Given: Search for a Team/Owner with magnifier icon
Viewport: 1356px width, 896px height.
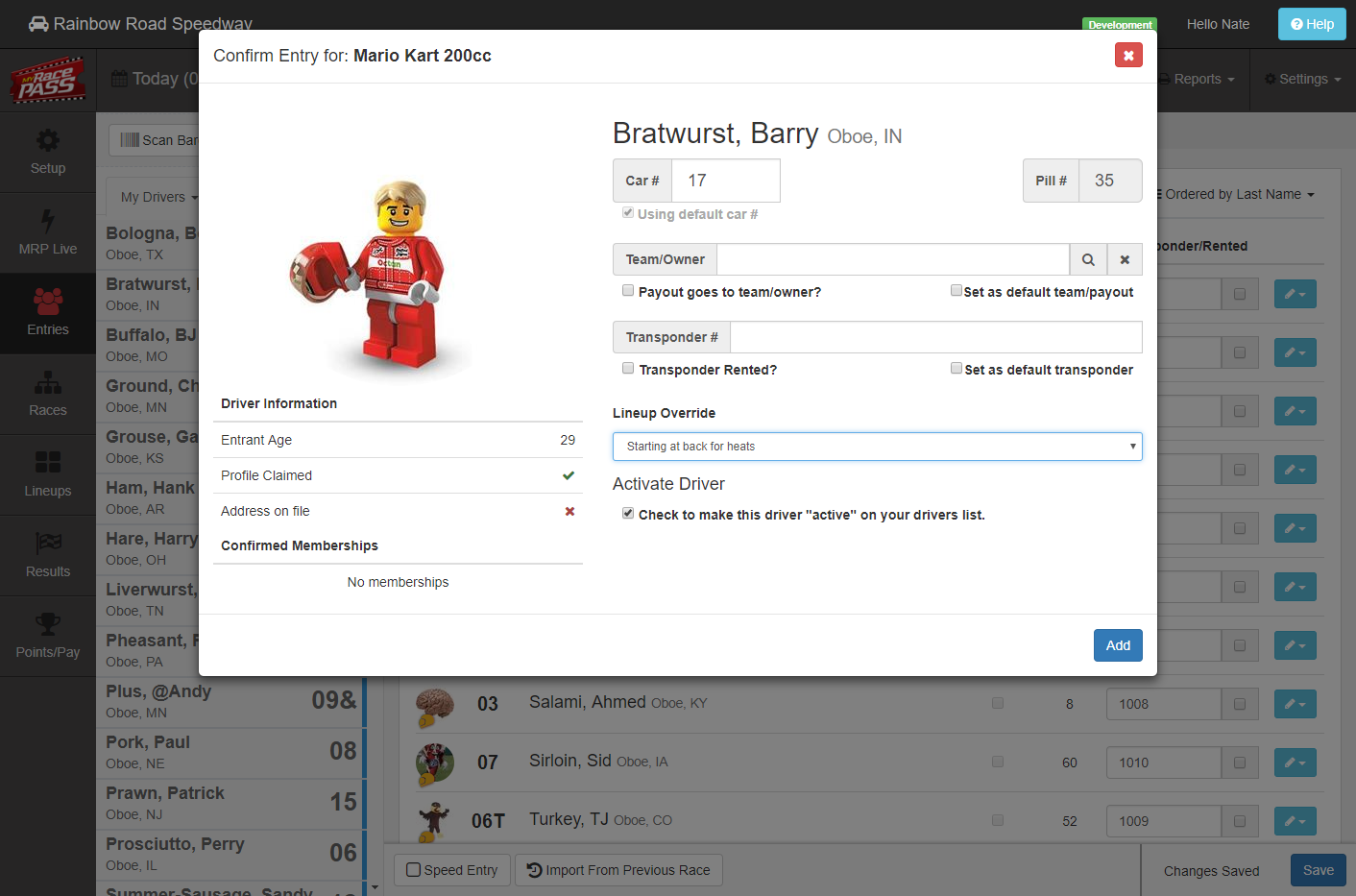Looking at the screenshot, I should pyautogui.click(x=1088, y=259).
